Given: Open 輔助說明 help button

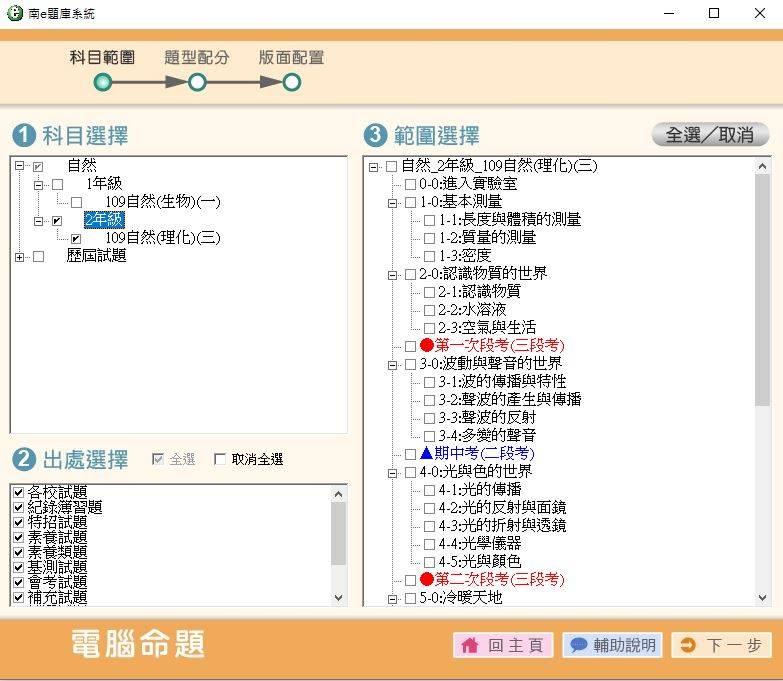Looking at the screenshot, I should [612, 645].
